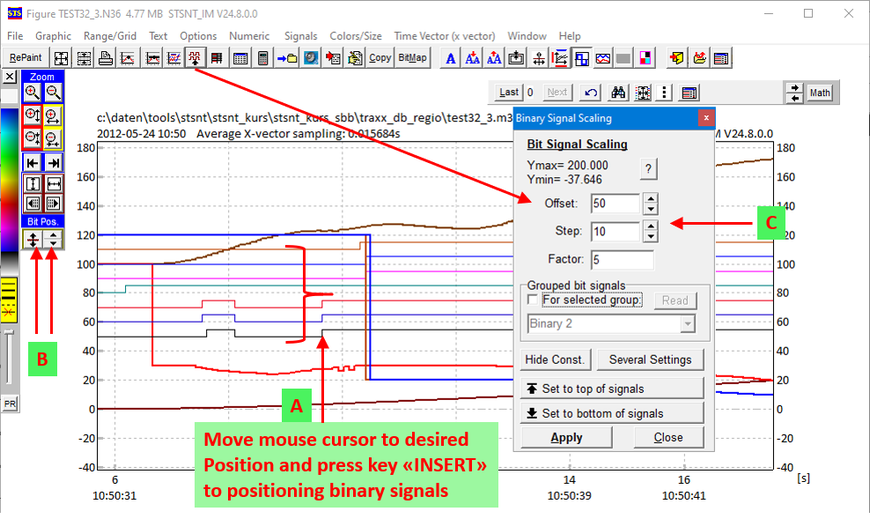Click the question mark help button
The height and width of the screenshot is (519, 870).
click(649, 169)
